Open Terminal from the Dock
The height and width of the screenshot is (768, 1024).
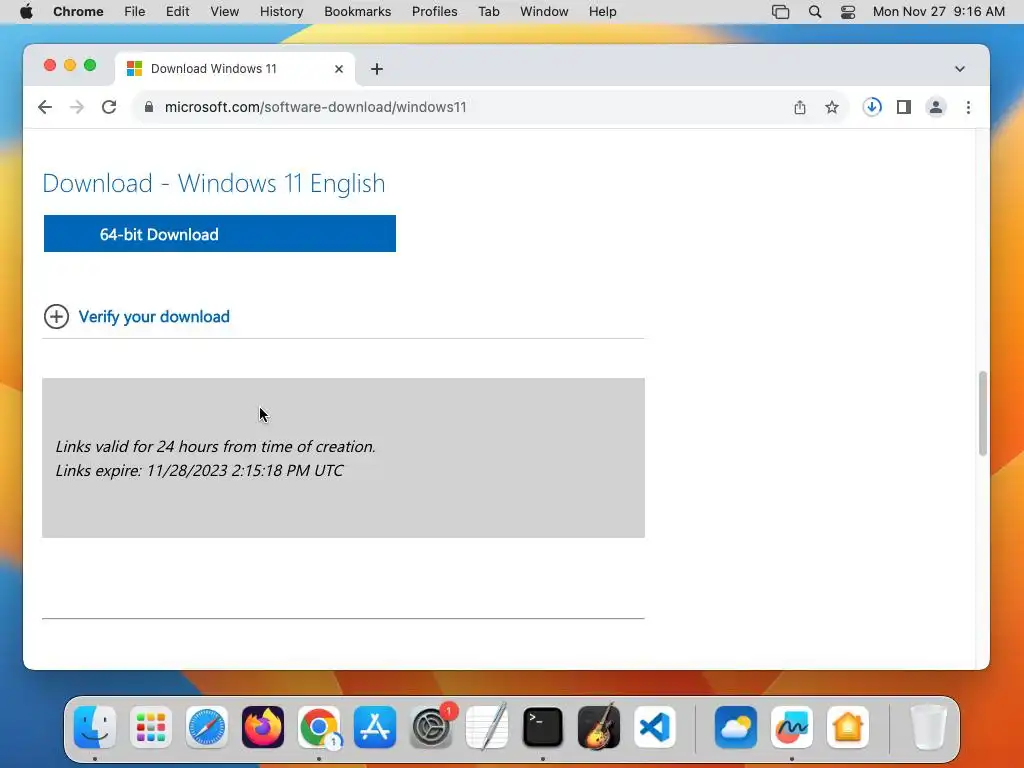(x=543, y=727)
